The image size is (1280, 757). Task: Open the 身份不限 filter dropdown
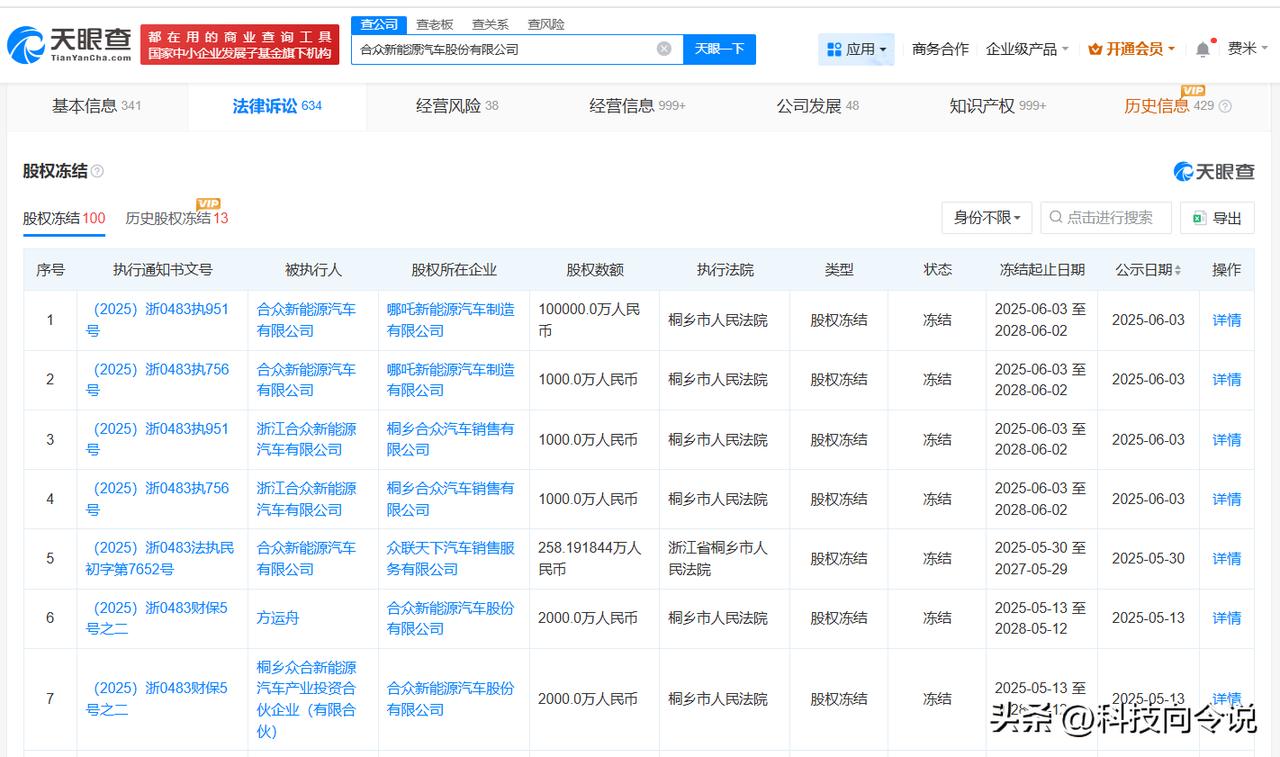pyautogui.click(x=986, y=217)
